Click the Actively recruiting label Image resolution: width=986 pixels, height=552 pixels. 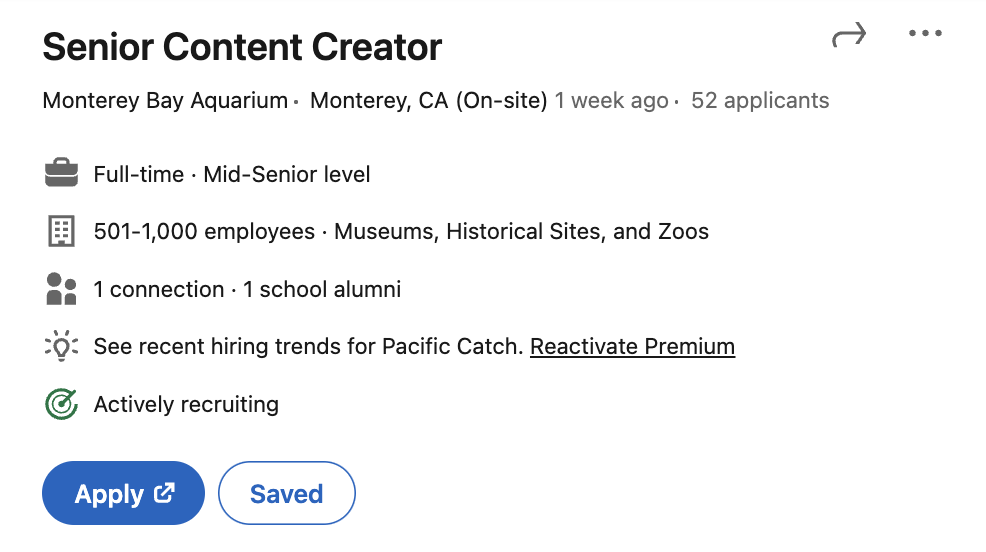click(x=186, y=405)
